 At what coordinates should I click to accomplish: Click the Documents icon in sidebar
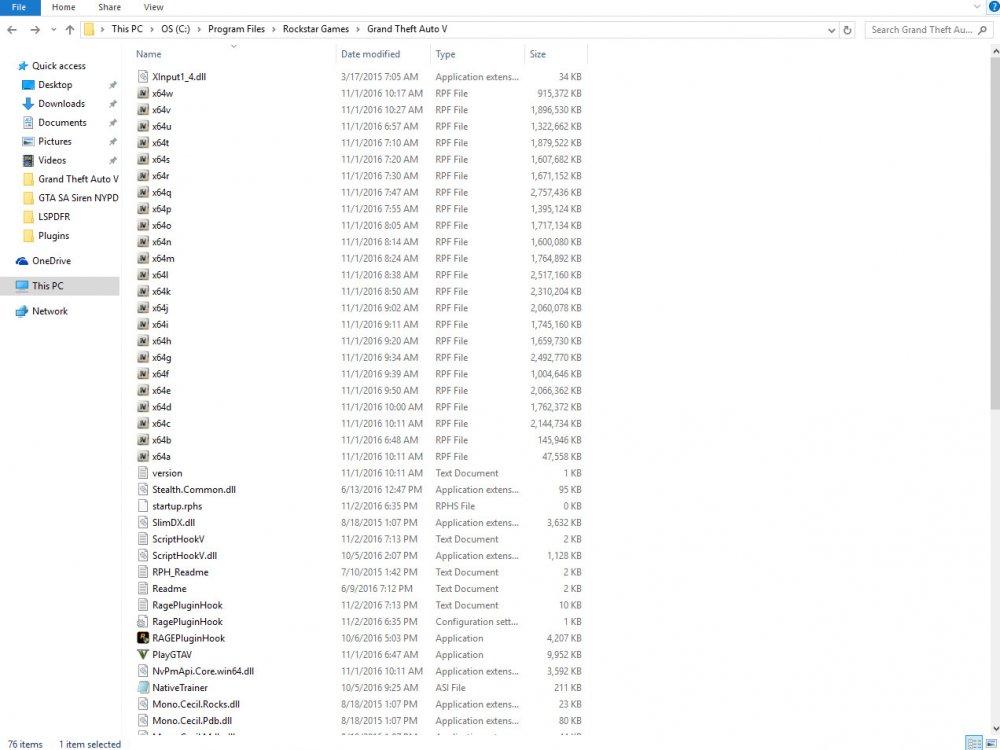[x=28, y=122]
